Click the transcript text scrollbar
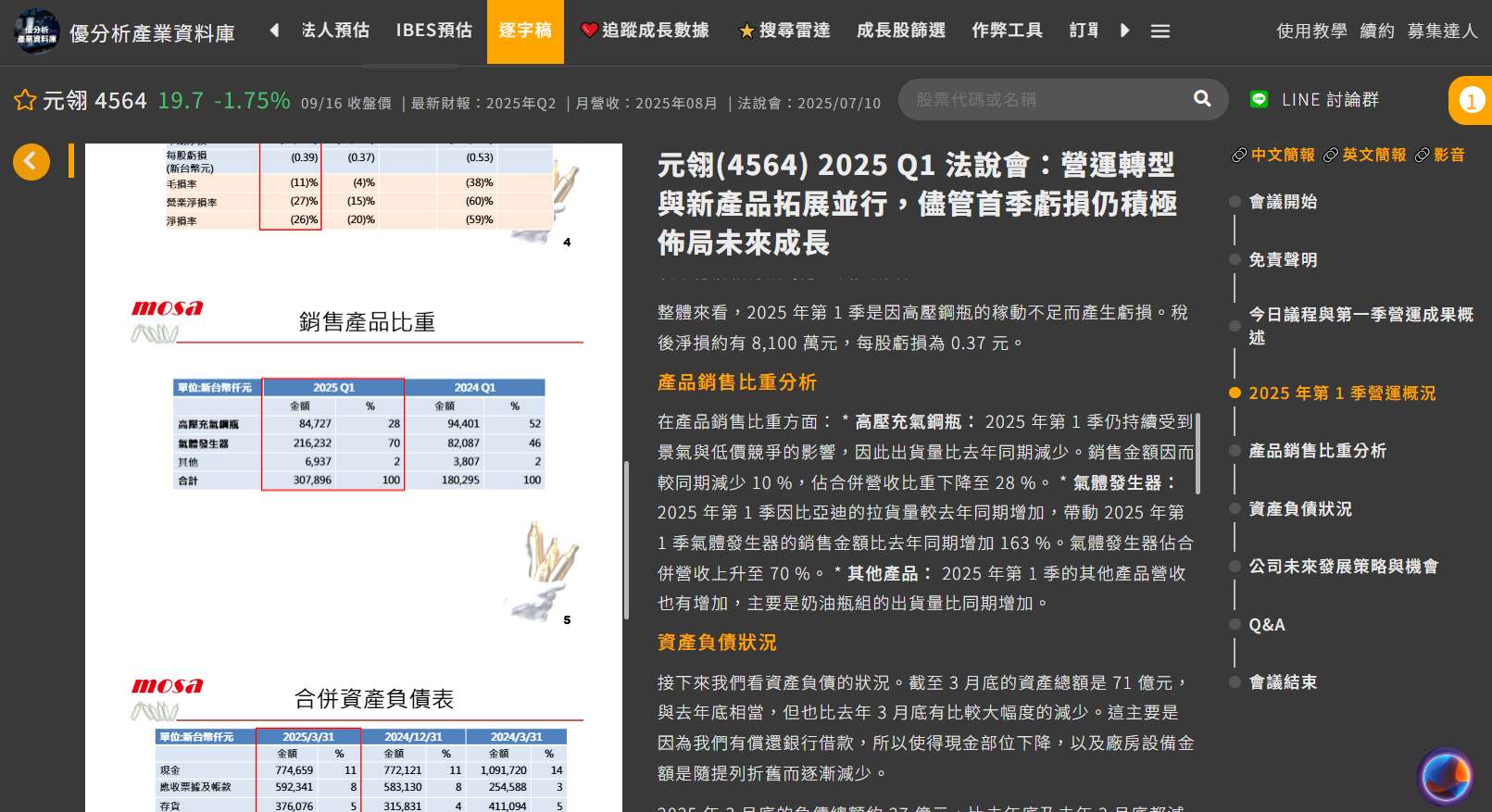Viewport: 1492px width, 812px height. pyautogui.click(x=1198, y=454)
